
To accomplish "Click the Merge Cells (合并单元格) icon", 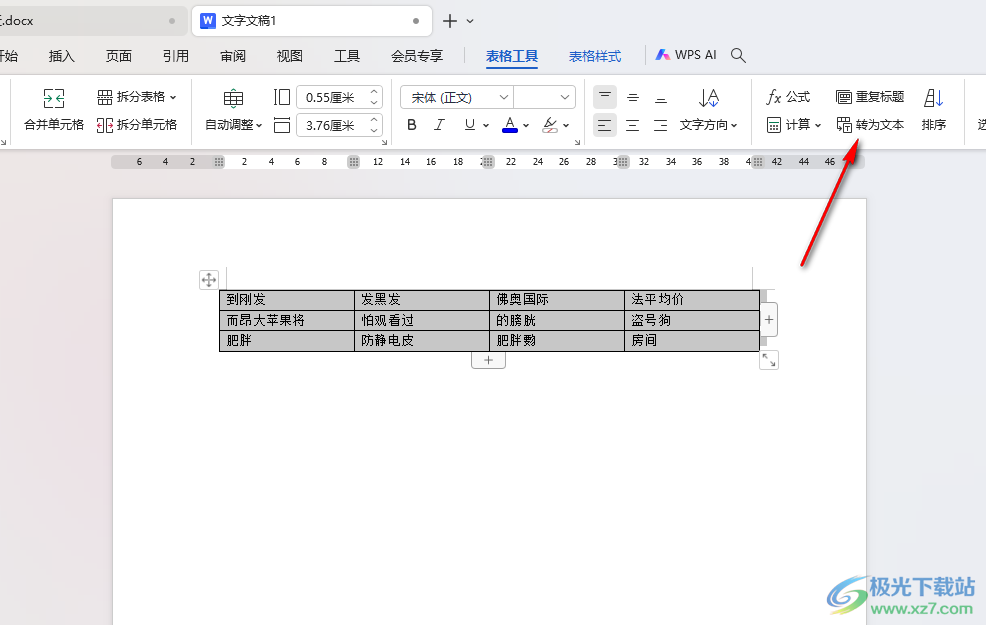I will coord(53,98).
